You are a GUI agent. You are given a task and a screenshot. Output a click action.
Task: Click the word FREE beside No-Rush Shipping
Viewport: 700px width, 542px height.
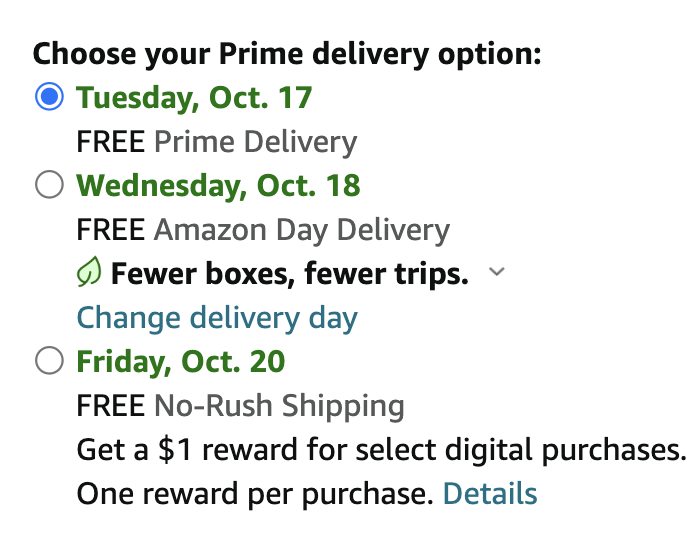[x=111, y=405]
